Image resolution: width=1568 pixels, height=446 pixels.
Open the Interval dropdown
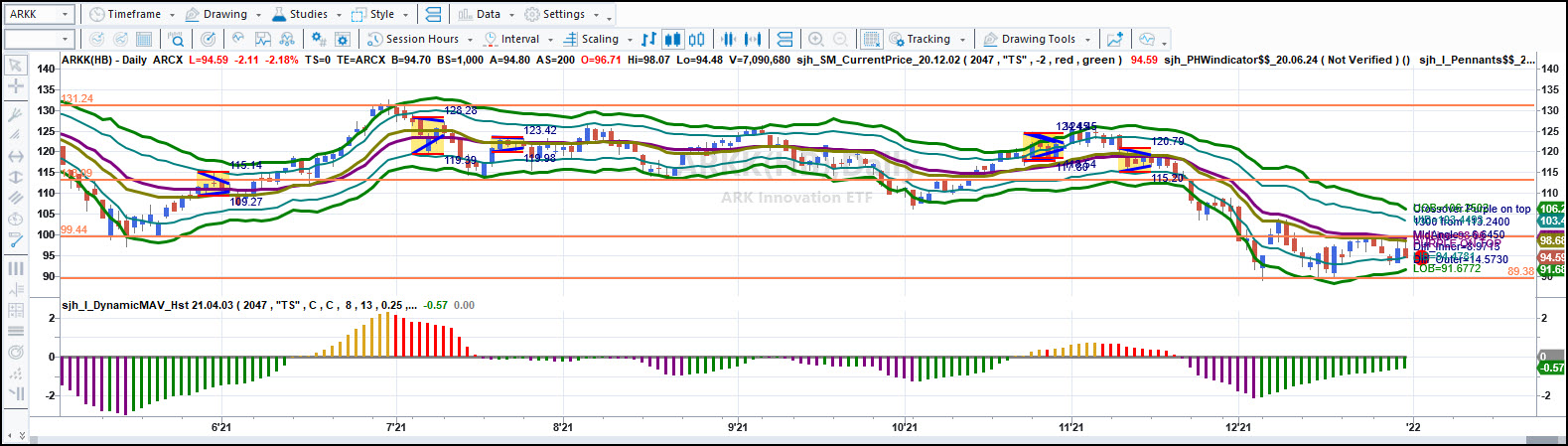(517, 39)
